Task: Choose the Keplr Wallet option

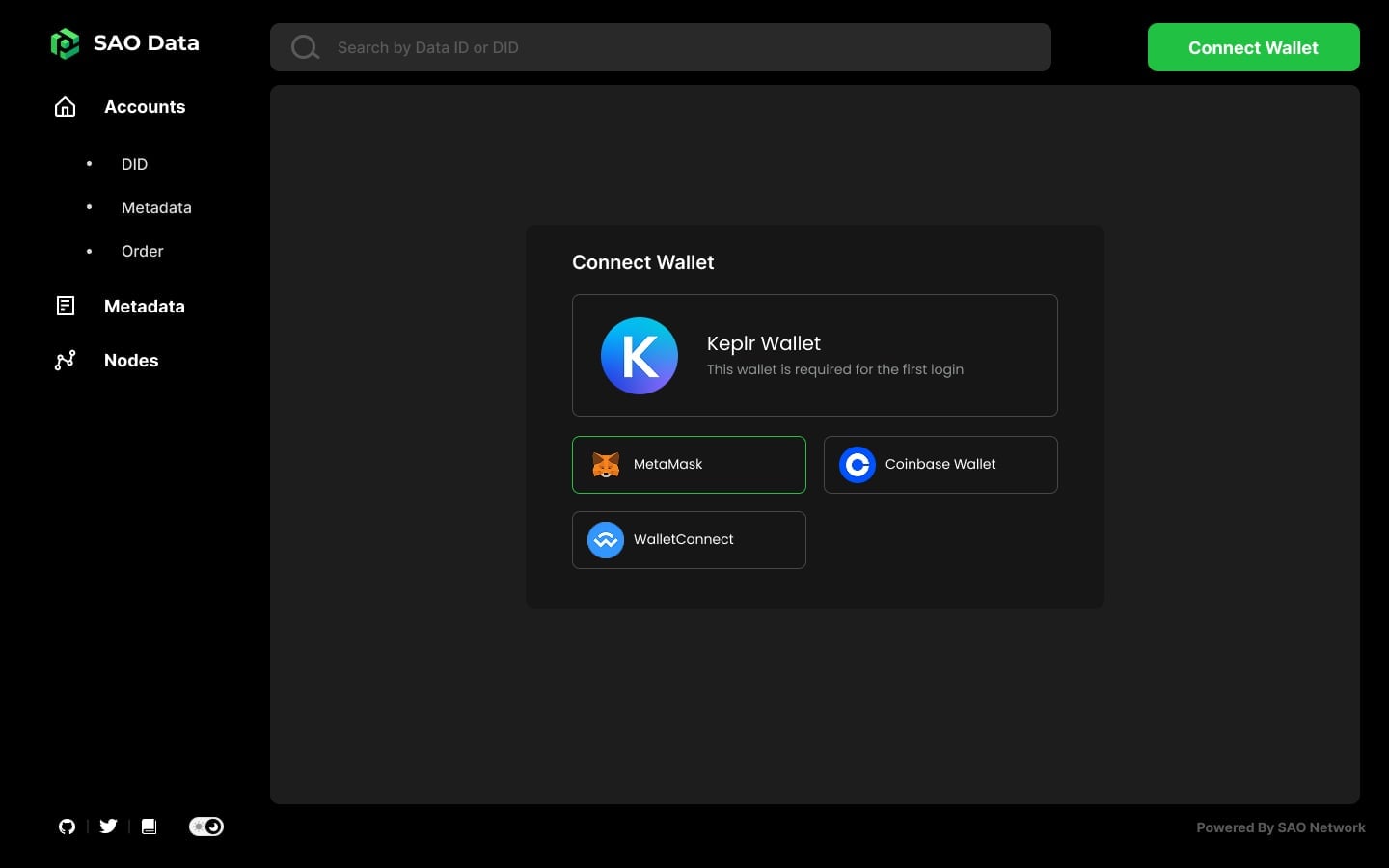Action: coord(815,356)
